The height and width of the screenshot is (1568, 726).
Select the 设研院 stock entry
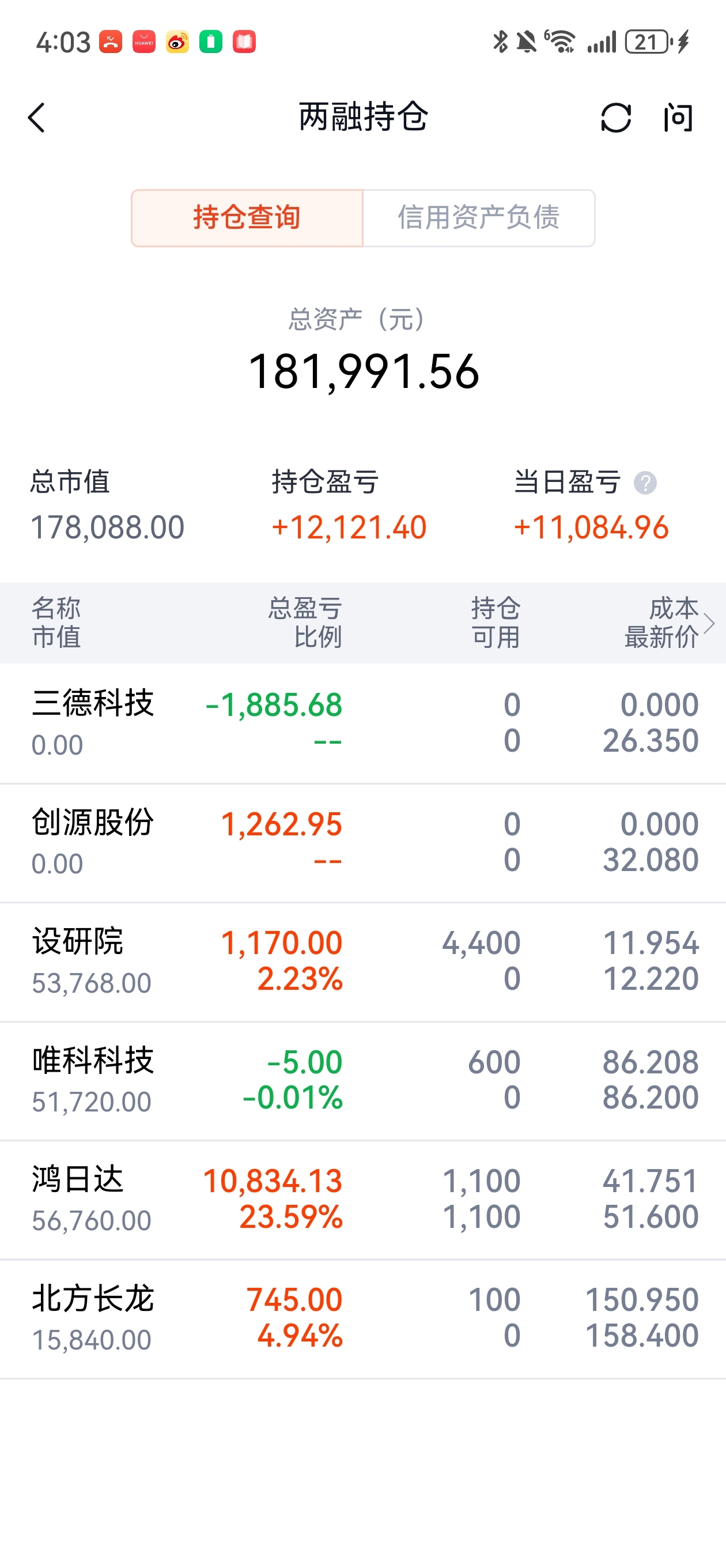pos(362,962)
